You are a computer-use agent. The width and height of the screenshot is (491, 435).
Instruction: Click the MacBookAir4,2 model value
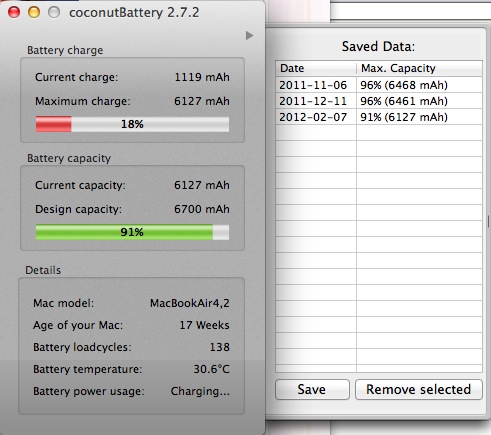click(x=190, y=303)
